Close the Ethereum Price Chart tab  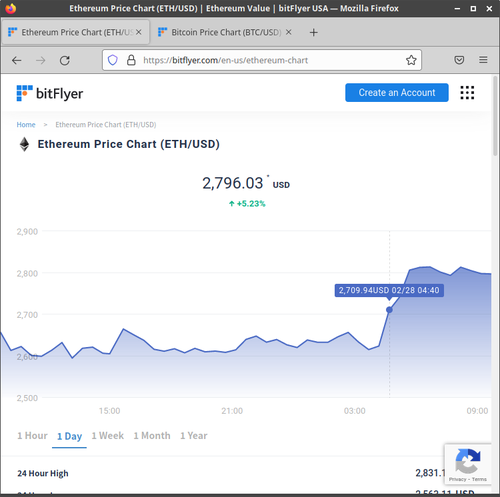(139, 32)
